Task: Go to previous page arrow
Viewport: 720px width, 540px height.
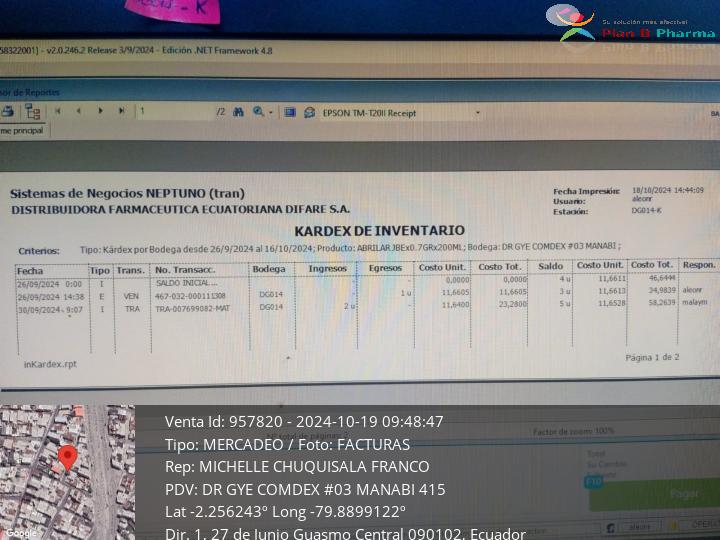Action: (79, 111)
